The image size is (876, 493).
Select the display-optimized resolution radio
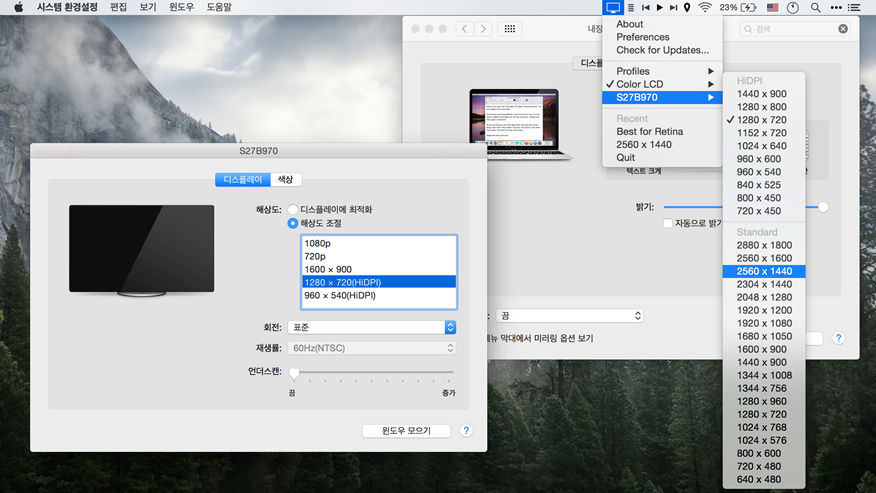click(293, 210)
